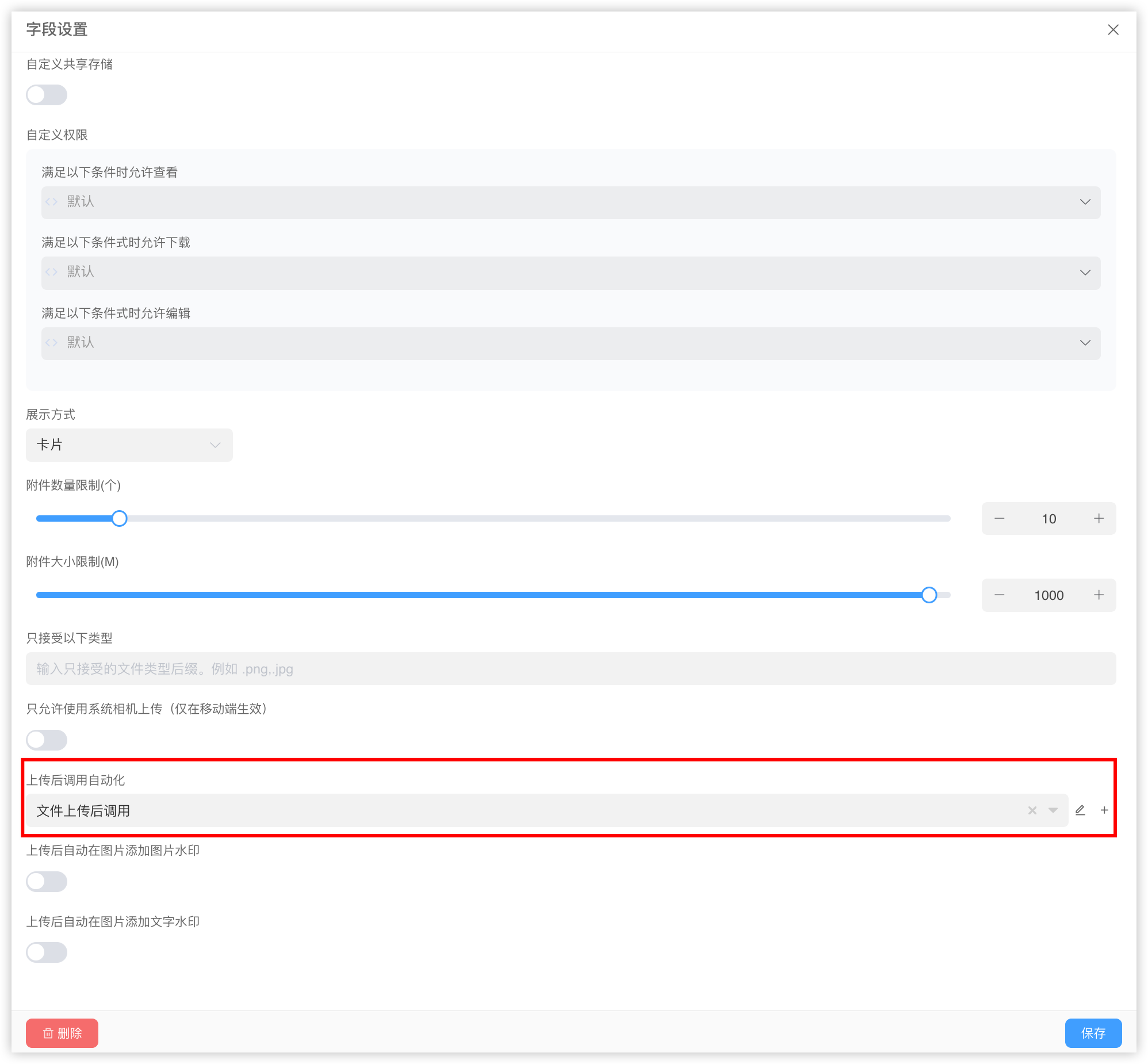
Task: Click the attachment size limit slider handle
Action: 929,595
